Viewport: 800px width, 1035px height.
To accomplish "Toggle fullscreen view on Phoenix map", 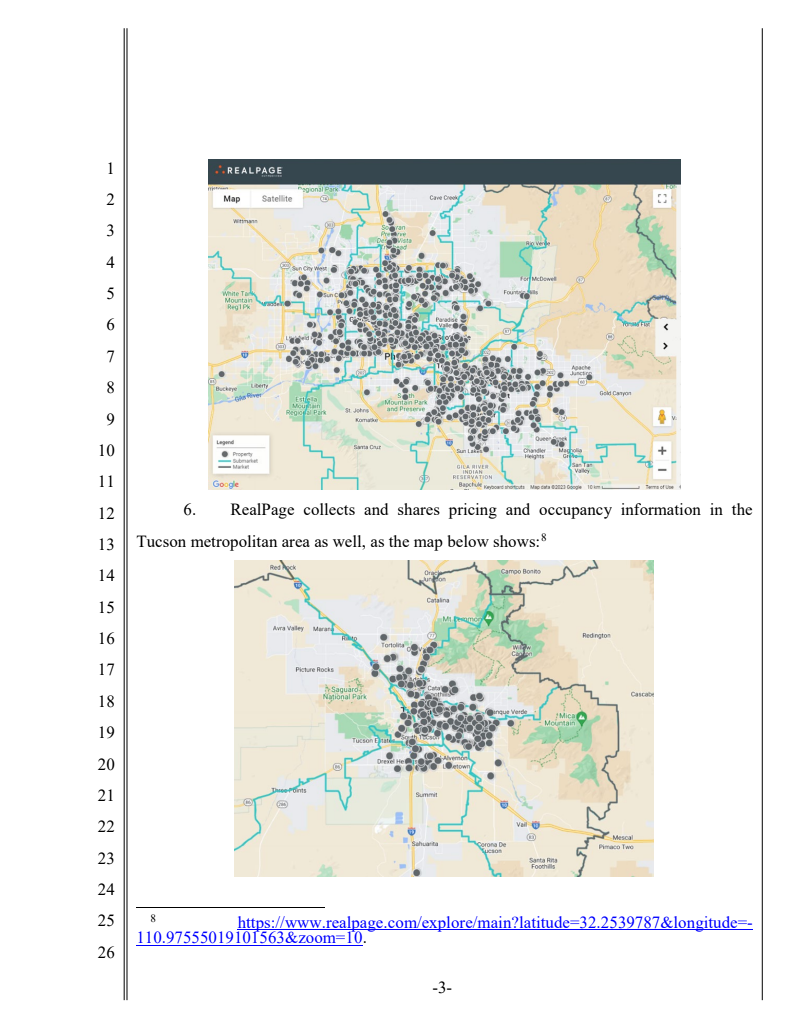I will [661, 199].
